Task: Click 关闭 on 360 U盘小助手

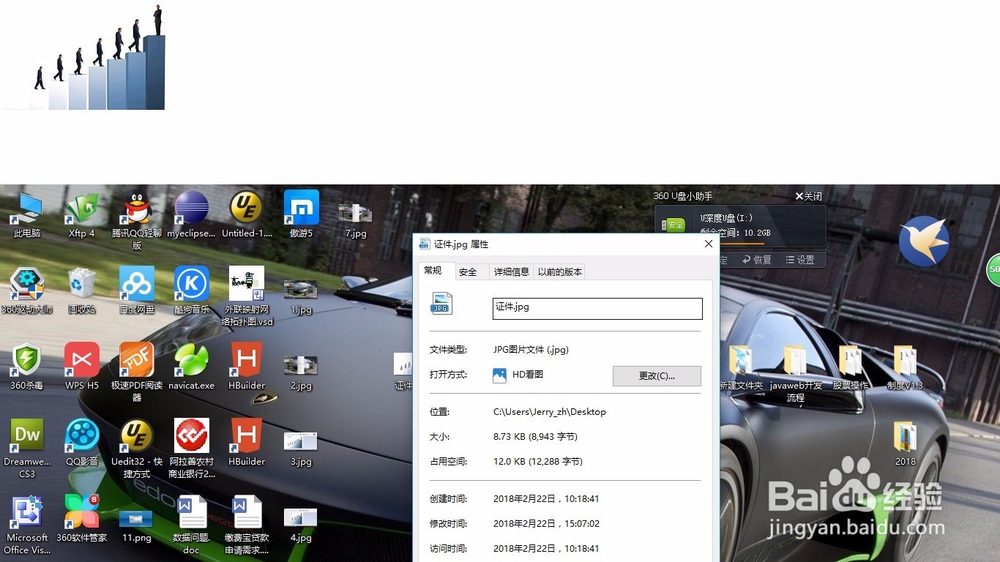Action: coord(808,196)
